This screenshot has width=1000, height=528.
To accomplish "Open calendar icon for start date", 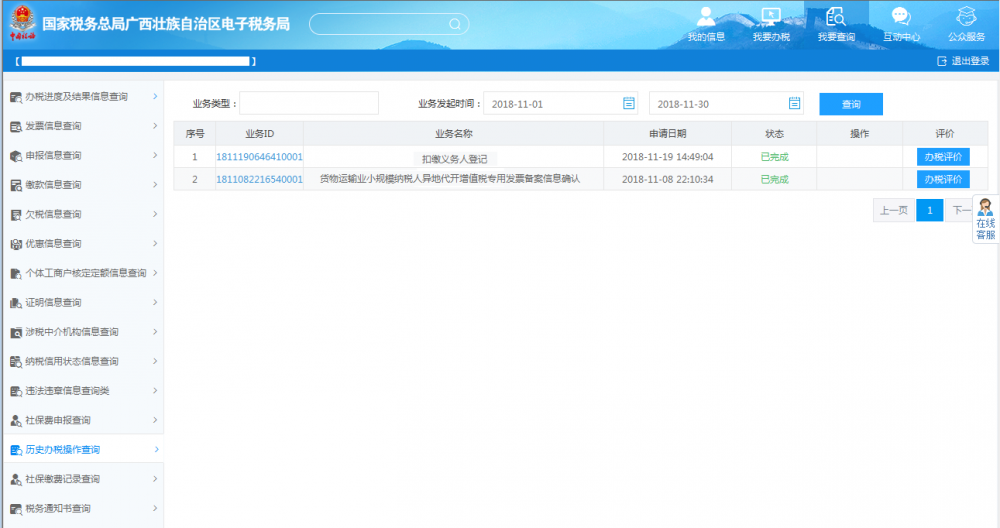I will point(629,103).
